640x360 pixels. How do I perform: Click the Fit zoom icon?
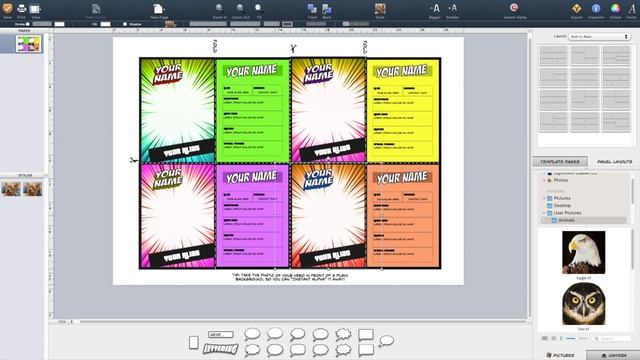coord(258,8)
